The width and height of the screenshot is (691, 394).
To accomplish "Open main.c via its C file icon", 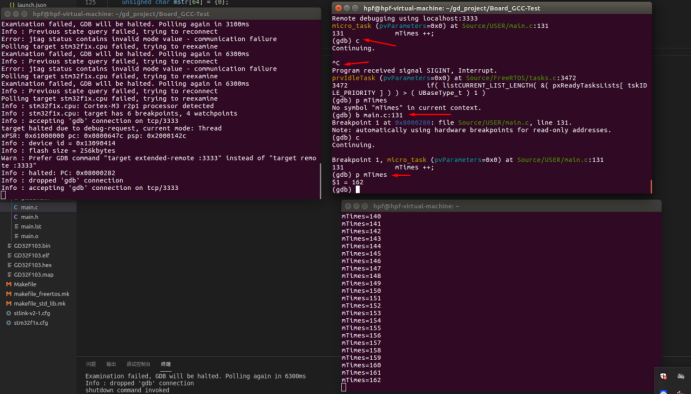I will pyautogui.click(x=16, y=207).
